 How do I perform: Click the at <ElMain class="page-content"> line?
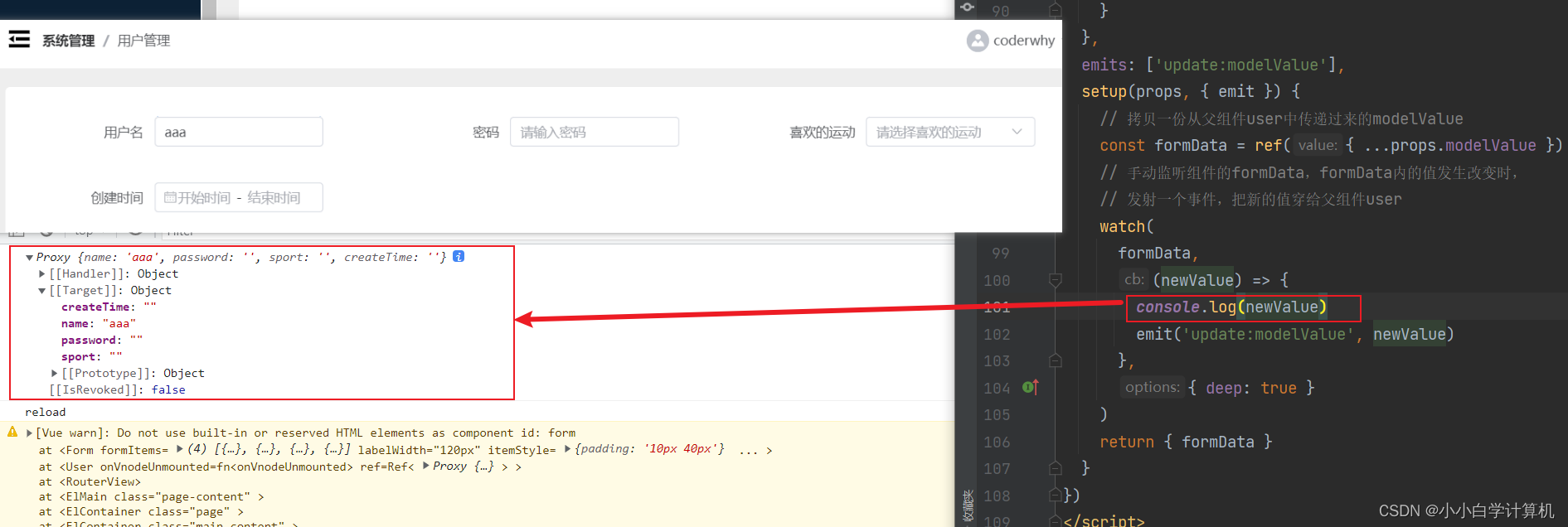pyautogui.click(x=152, y=496)
